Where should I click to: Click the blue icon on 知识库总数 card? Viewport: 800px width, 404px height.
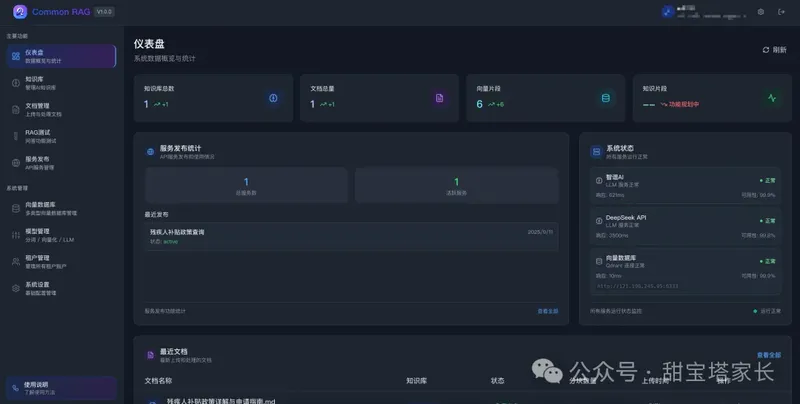(x=273, y=98)
